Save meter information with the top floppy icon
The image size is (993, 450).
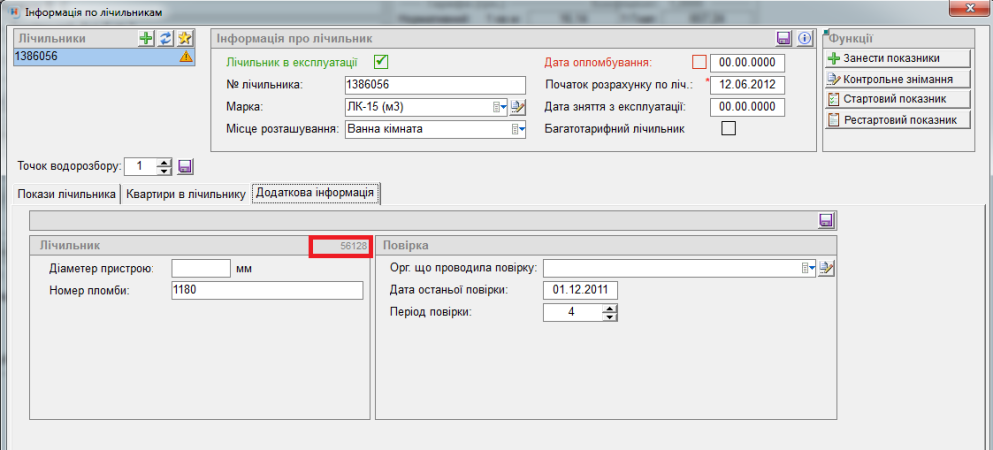click(x=784, y=38)
